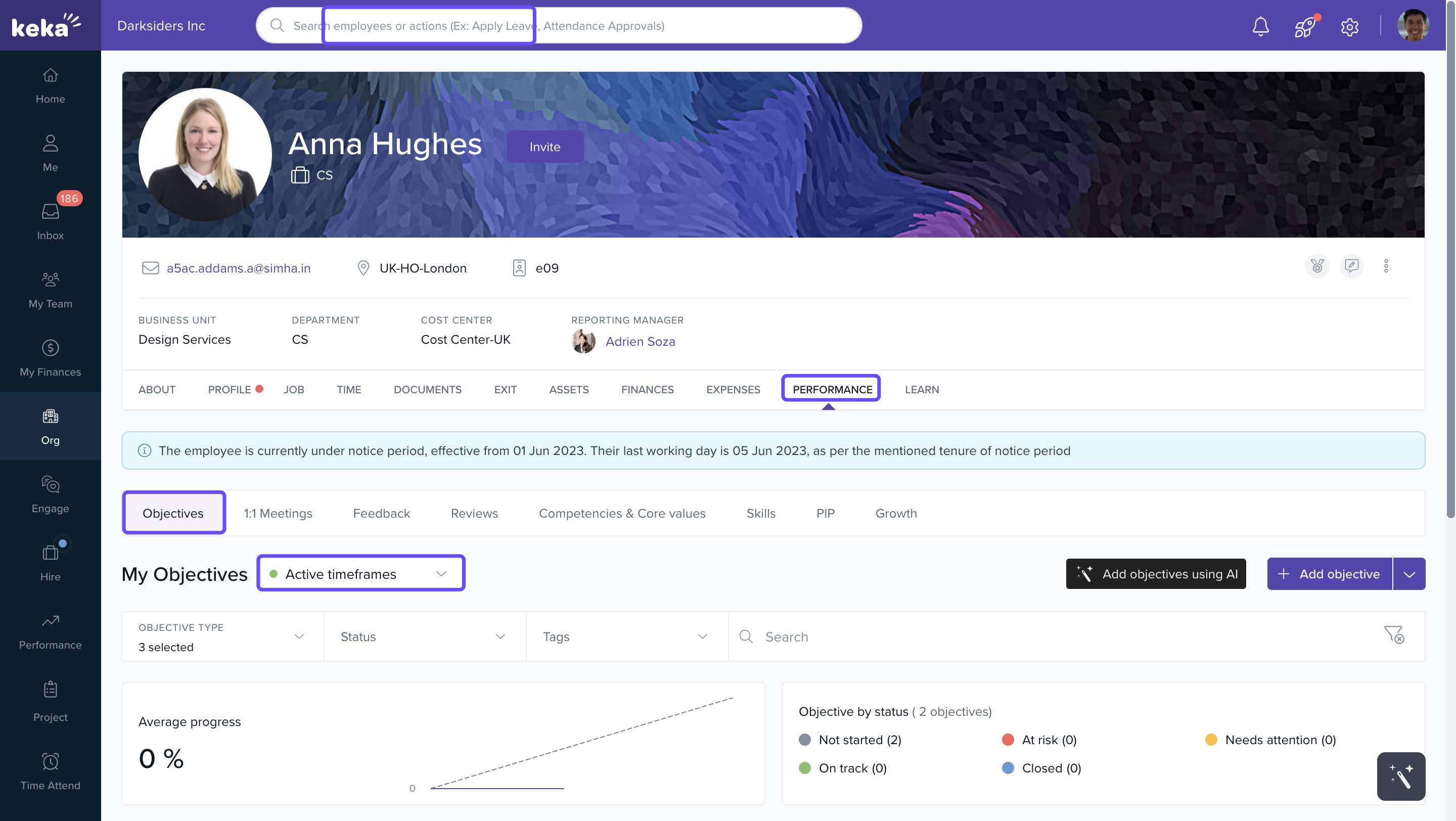Image resolution: width=1456 pixels, height=821 pixels.
Task: Expand Active timeframes dropdown
Action: click(x=360, y=573)
